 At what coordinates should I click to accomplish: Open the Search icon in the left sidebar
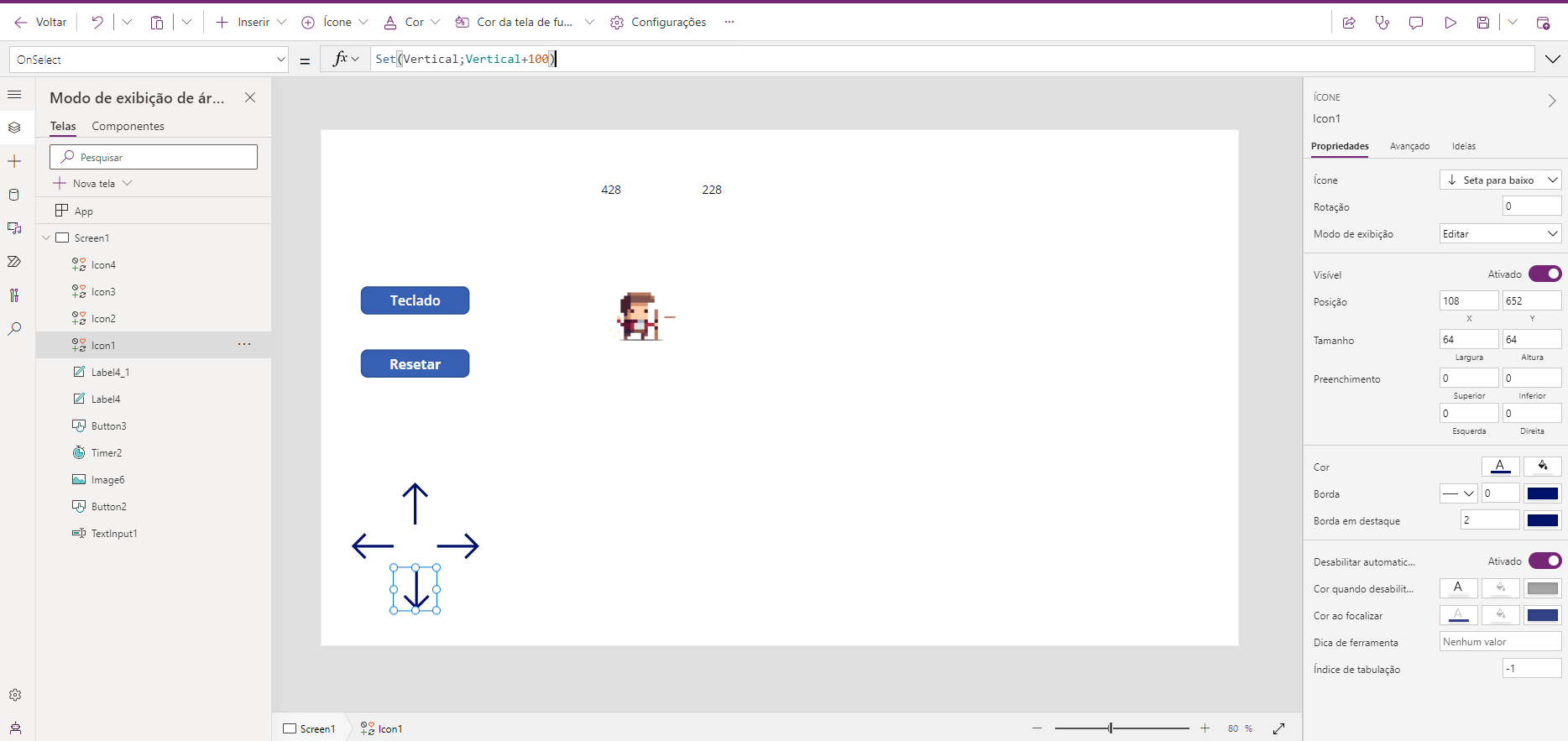tap(14, 329)
